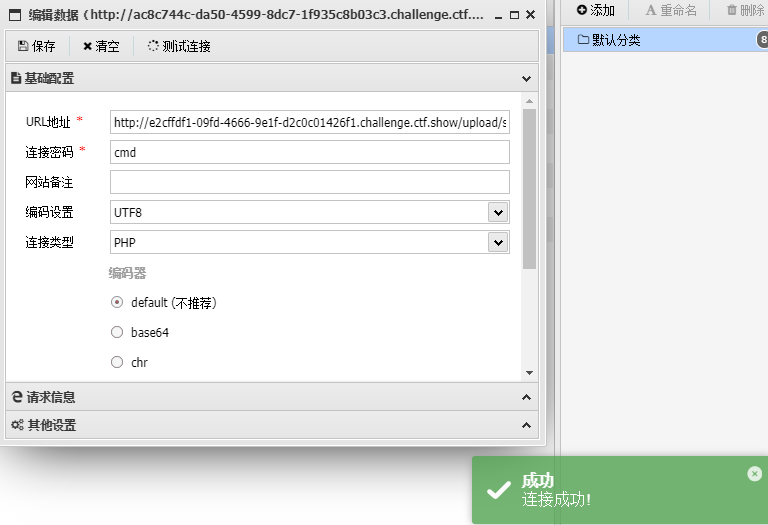Open the 编码设置 UTF8 dropdown
The height and width of the screenshot is (525, 768).
(x=498, y=213)
